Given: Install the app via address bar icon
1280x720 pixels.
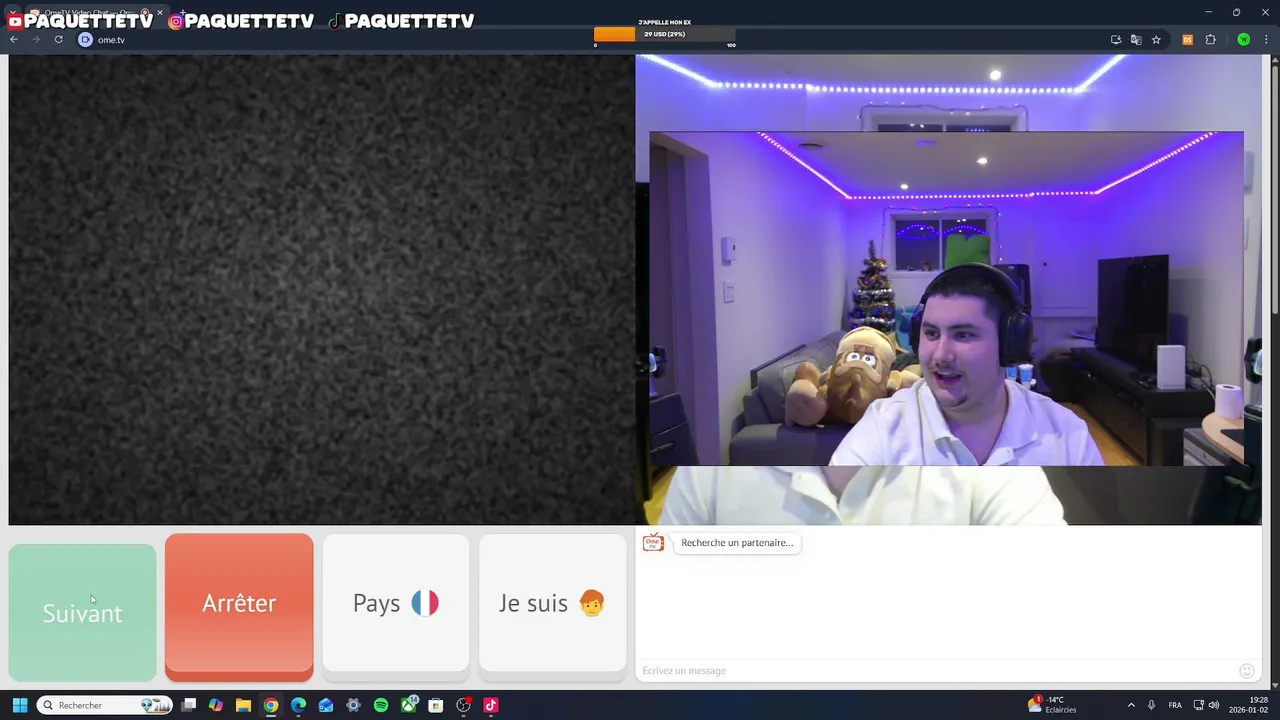Looking at the screenshot, I should 1116,40.
